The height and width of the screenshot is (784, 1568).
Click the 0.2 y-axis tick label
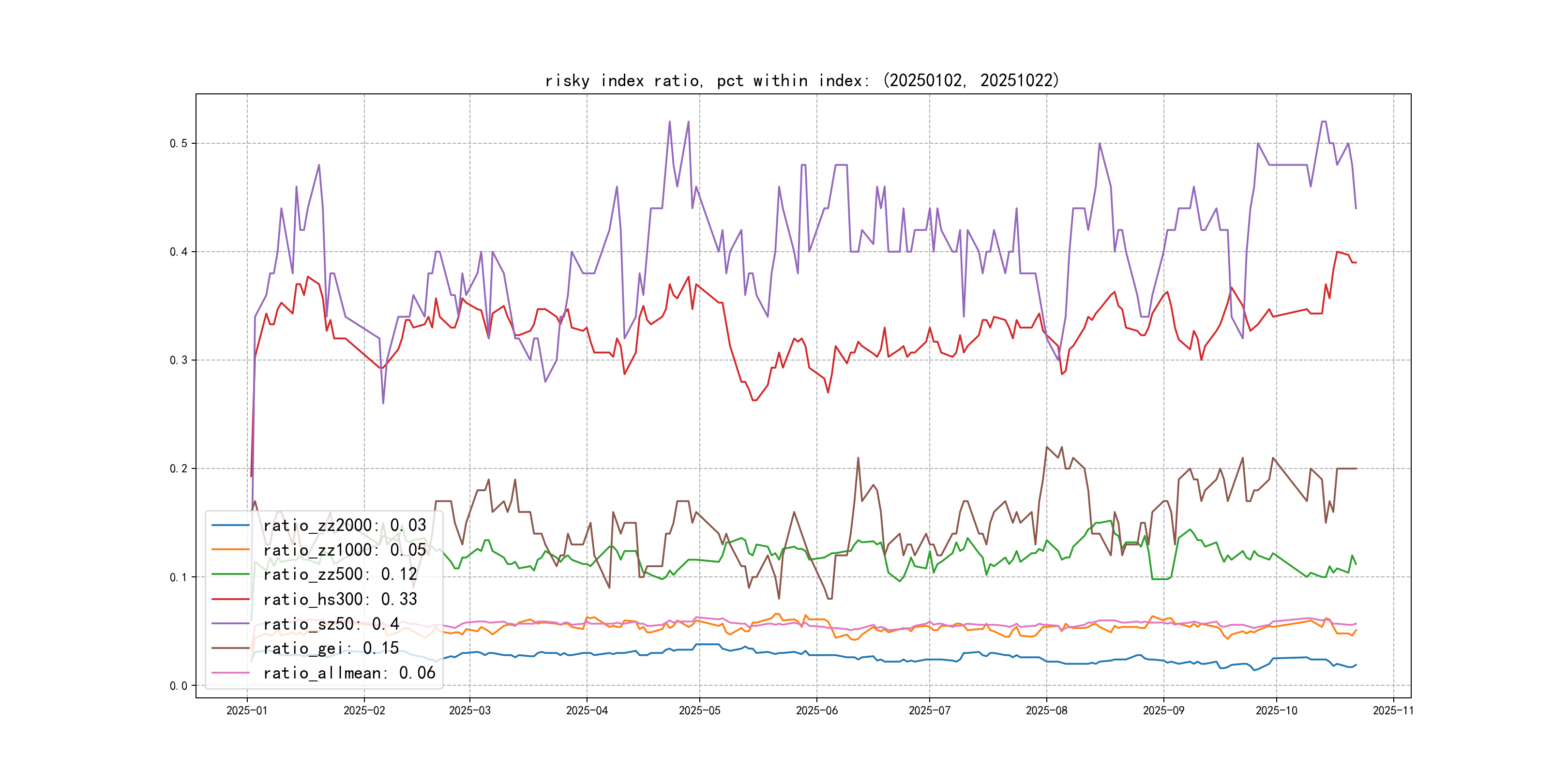(x=179, y=468)
